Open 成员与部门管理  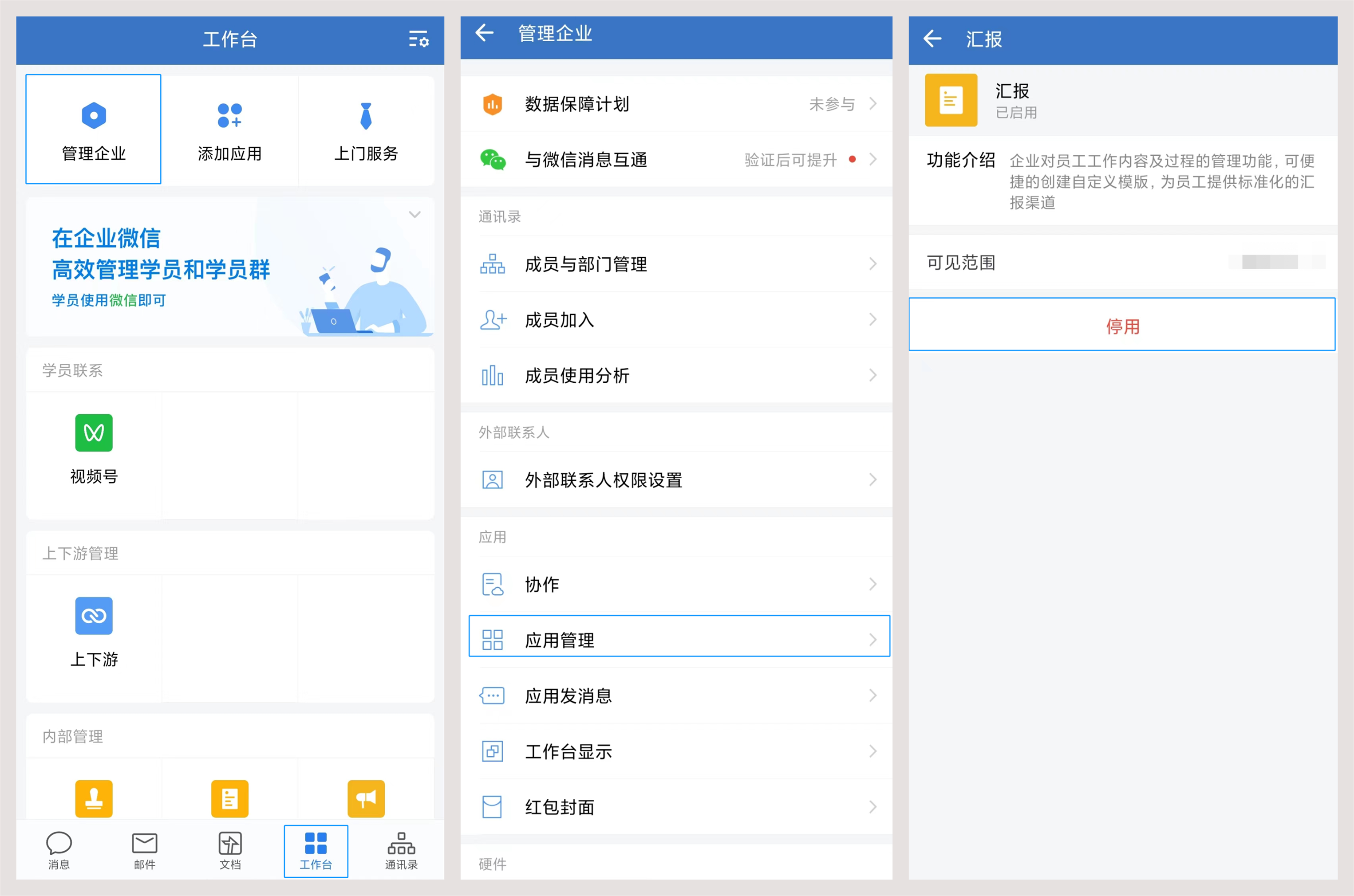[x=676, y=264]
